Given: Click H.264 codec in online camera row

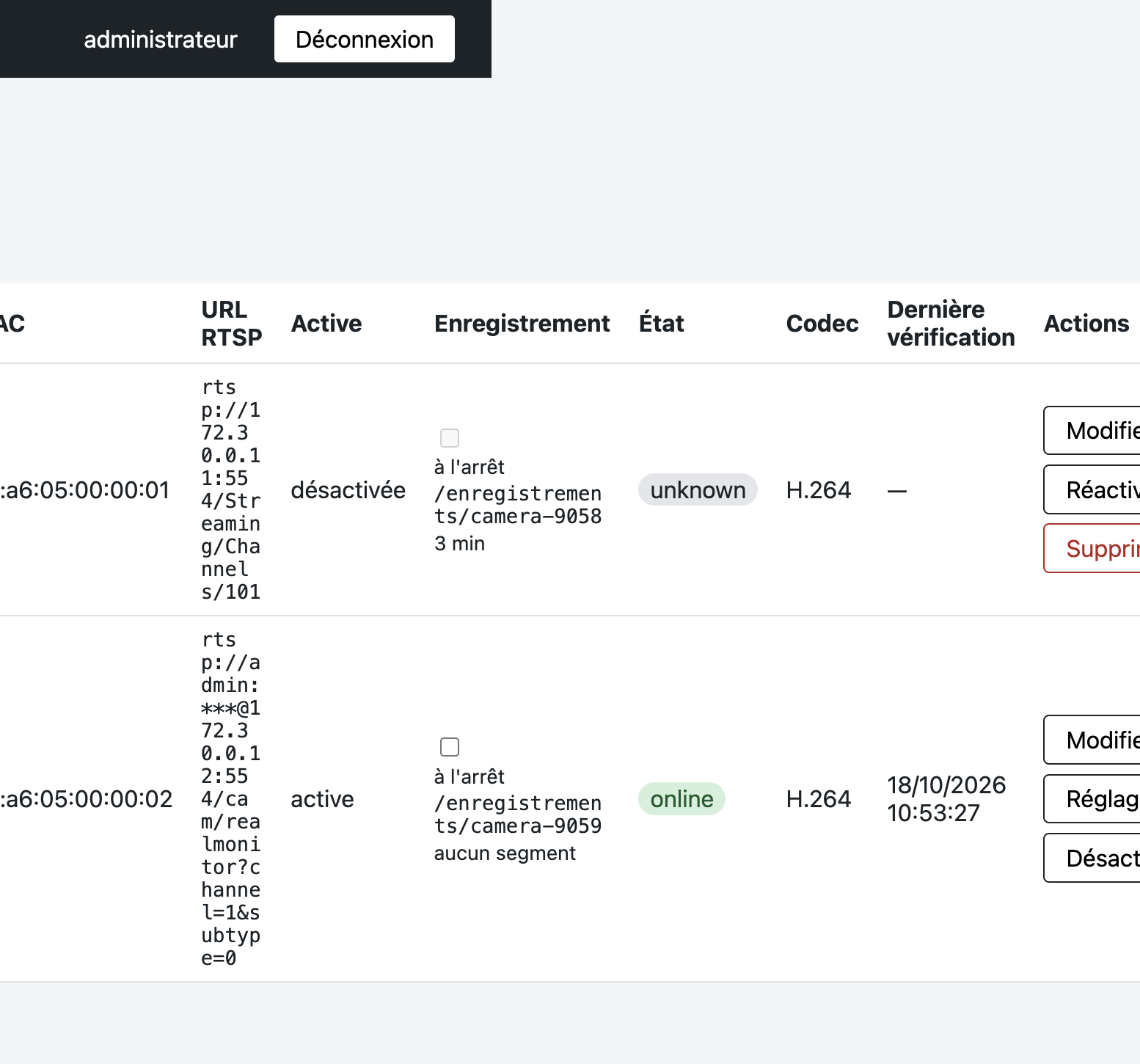Looking at the screenshot, I should (819, 799).
